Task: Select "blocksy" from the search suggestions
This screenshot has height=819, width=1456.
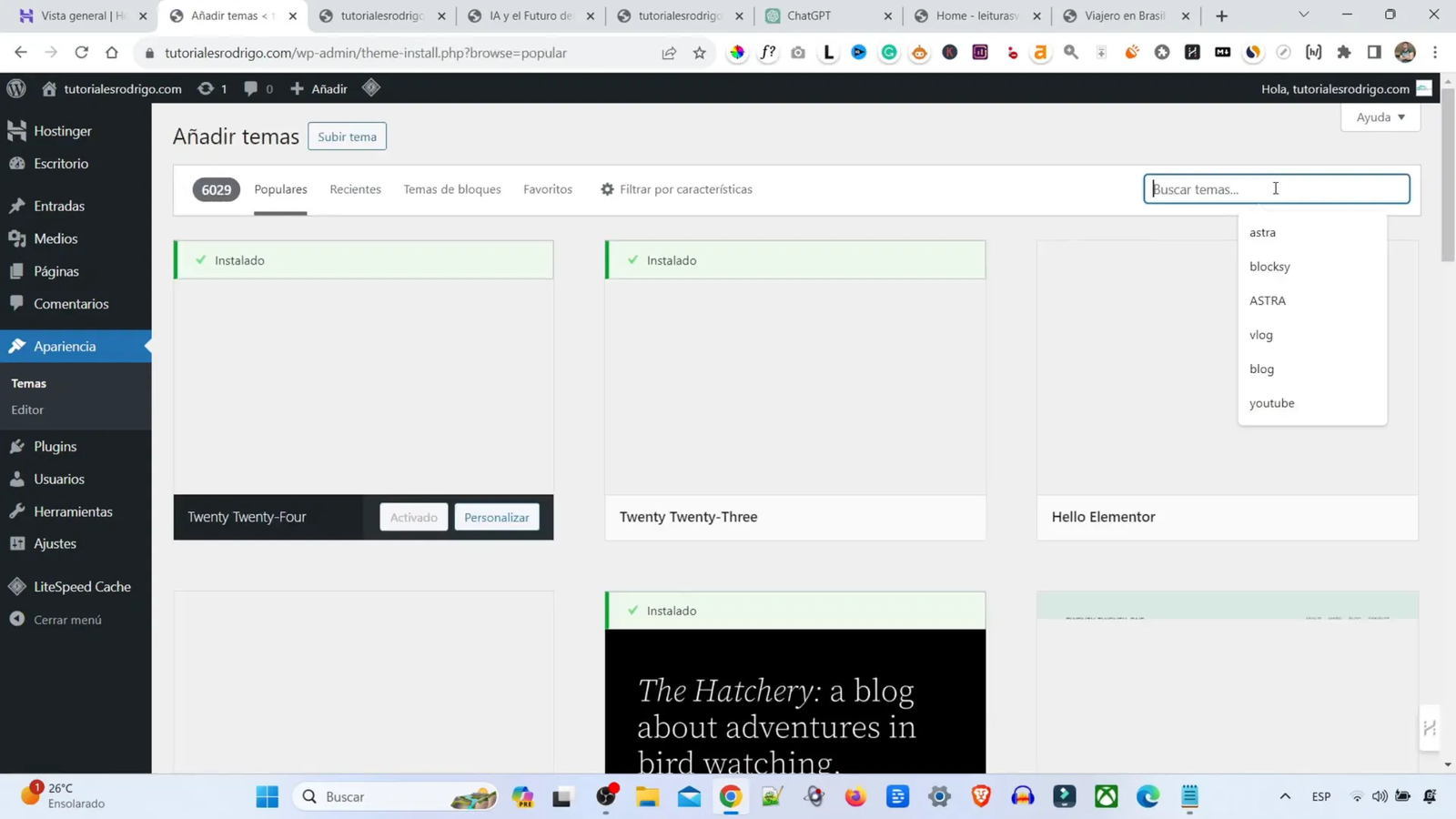Action: pyautogui.click(x=1269, y=266)
